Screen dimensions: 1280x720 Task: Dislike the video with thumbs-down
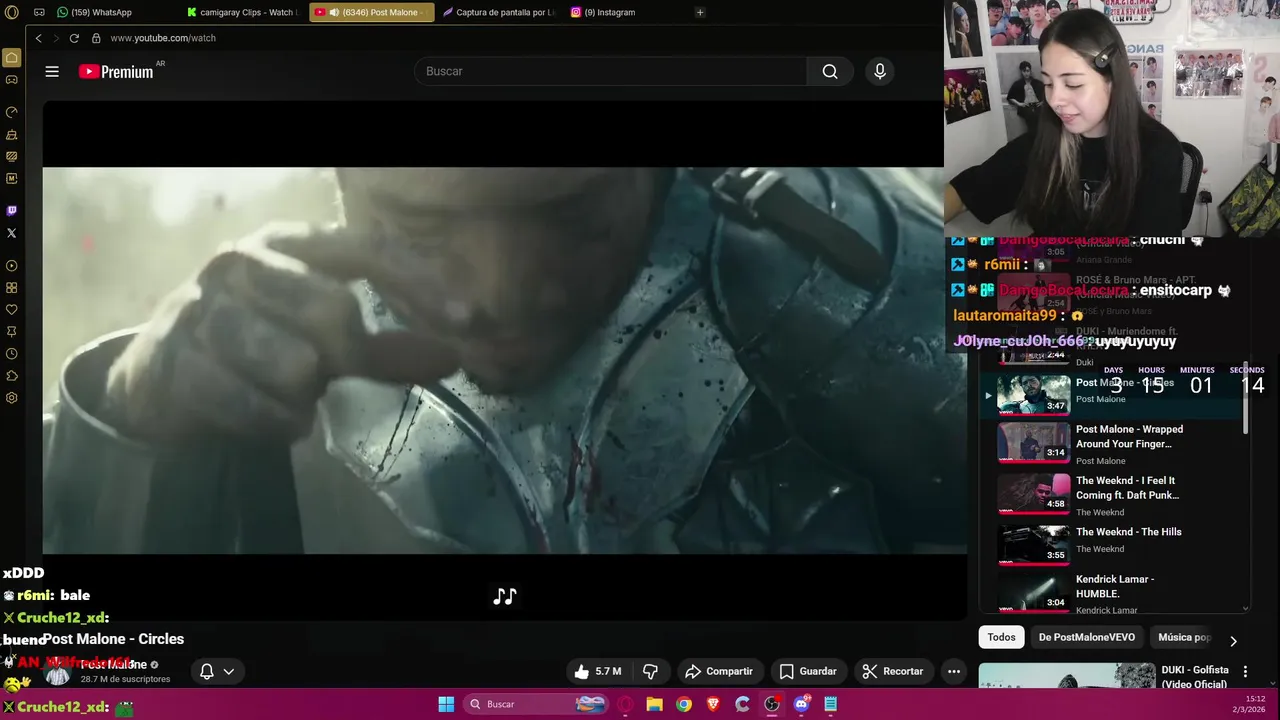[x=651, y=671]
